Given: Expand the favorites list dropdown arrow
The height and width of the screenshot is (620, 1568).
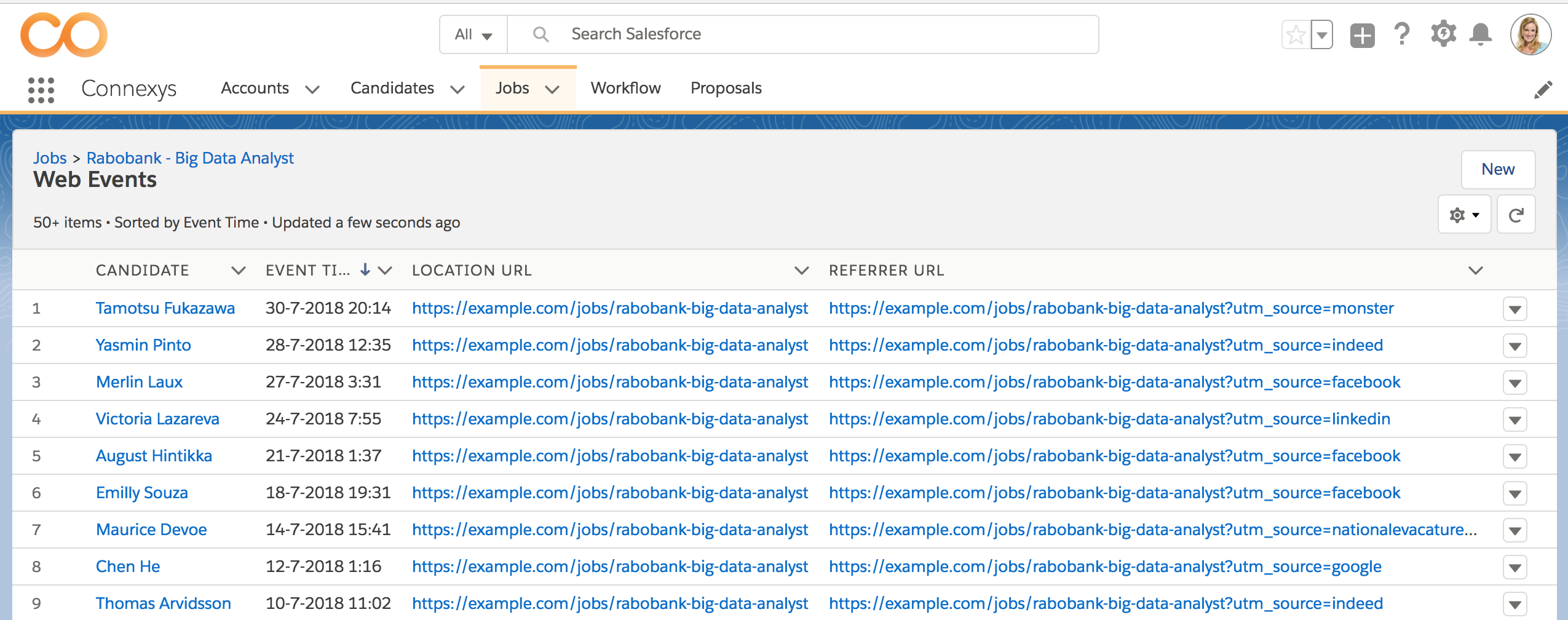Looking at the screenshot, I should point(1321,34).
